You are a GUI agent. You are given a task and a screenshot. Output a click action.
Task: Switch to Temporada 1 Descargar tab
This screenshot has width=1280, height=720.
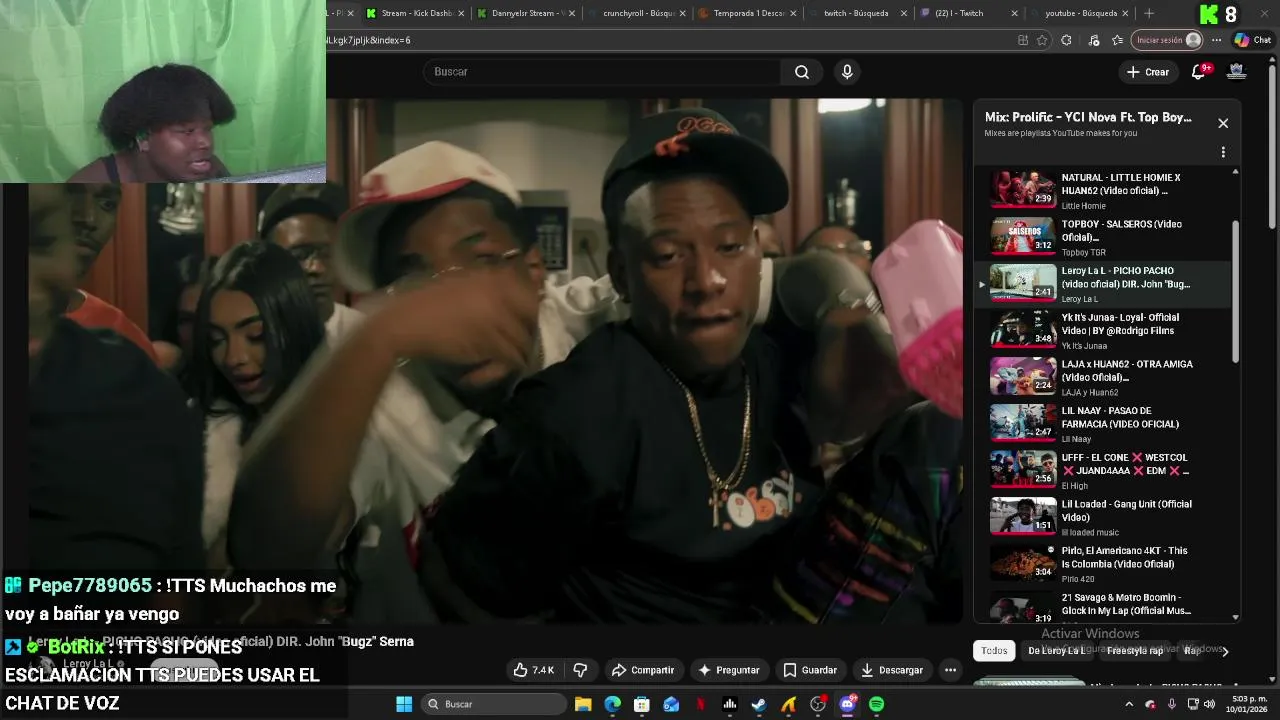coord(748,13)
